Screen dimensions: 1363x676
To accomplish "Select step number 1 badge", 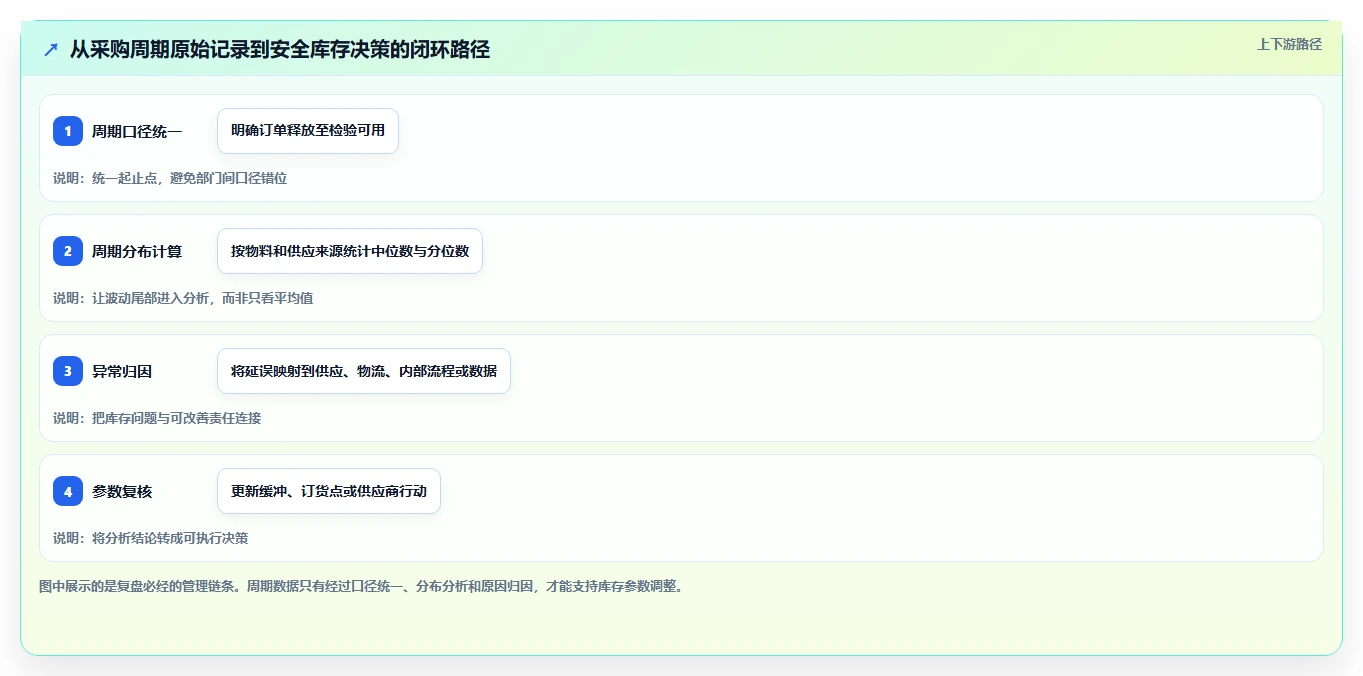I will coord(68,131).
